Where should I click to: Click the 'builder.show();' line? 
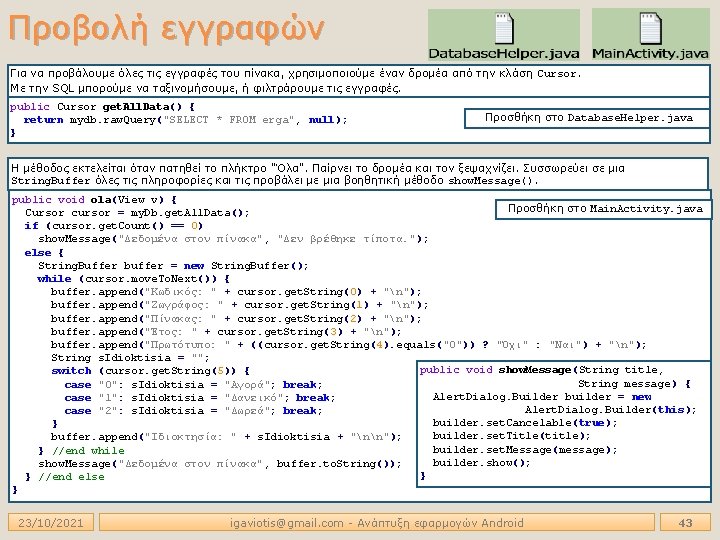(481, 463)
